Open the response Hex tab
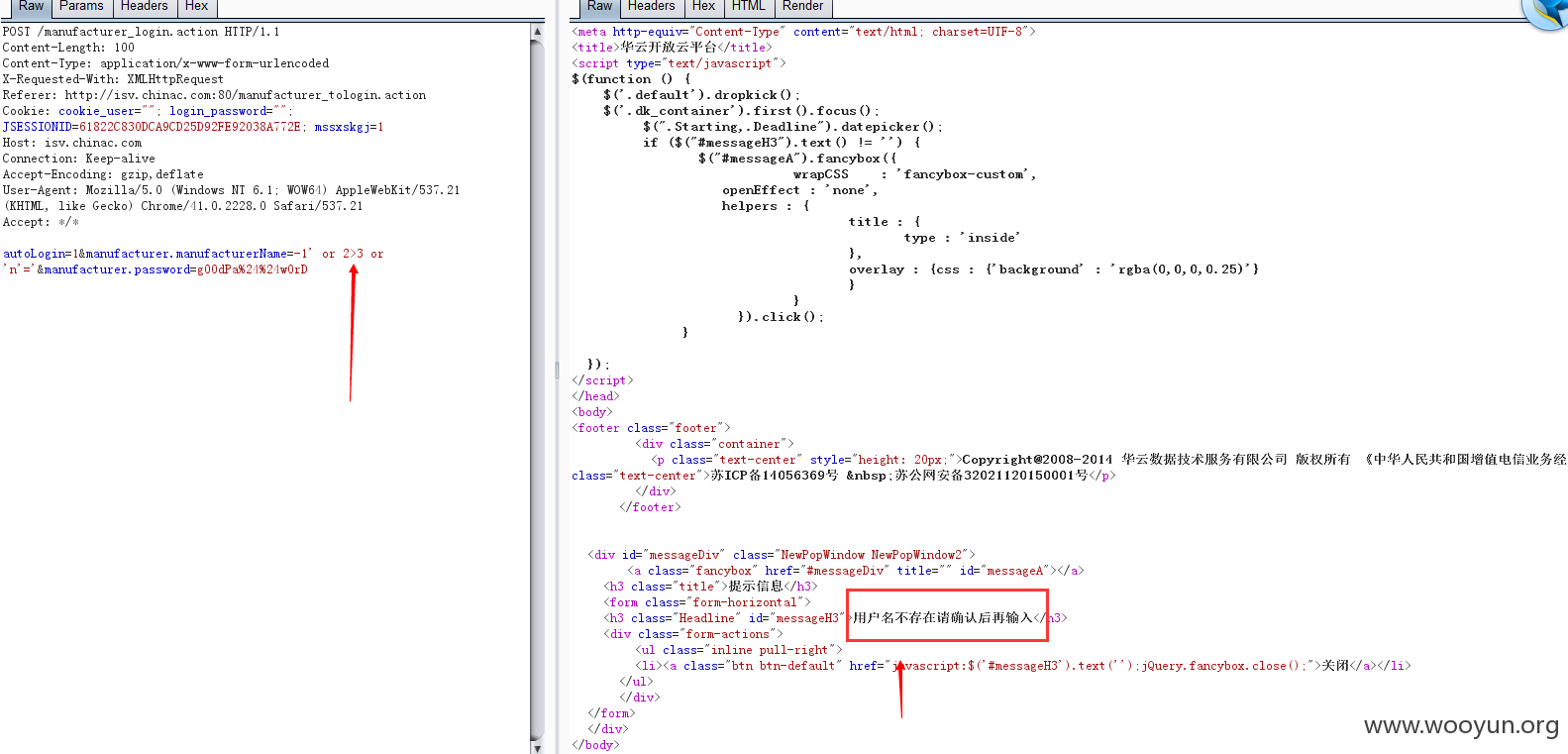The height and width of the screenshot is (754, 1568). [704, 7]
